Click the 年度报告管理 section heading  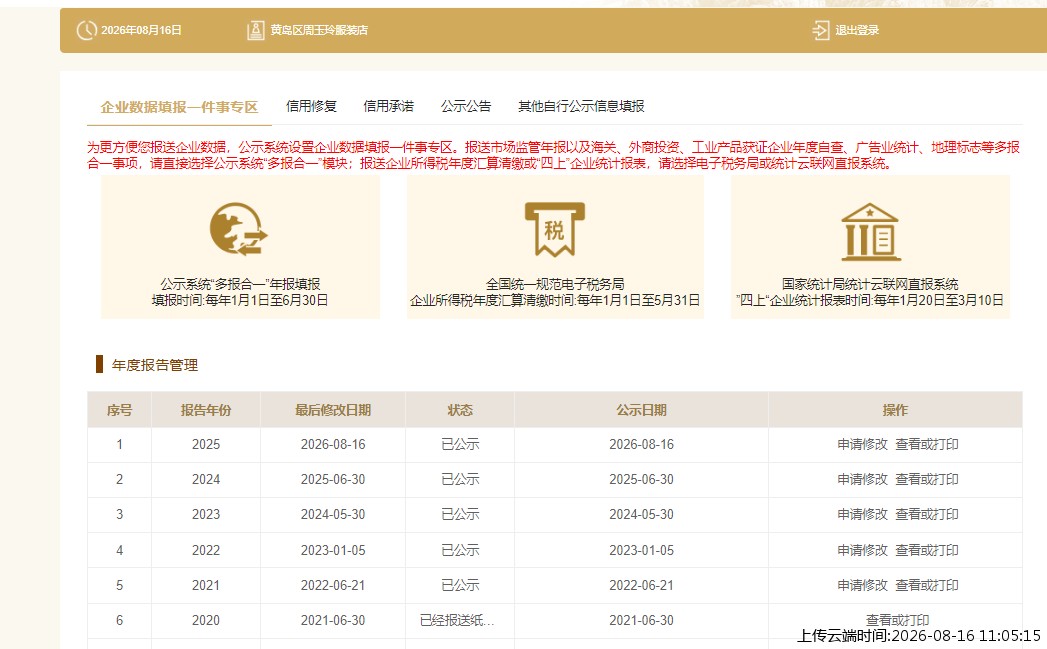[x=155, y=365]
